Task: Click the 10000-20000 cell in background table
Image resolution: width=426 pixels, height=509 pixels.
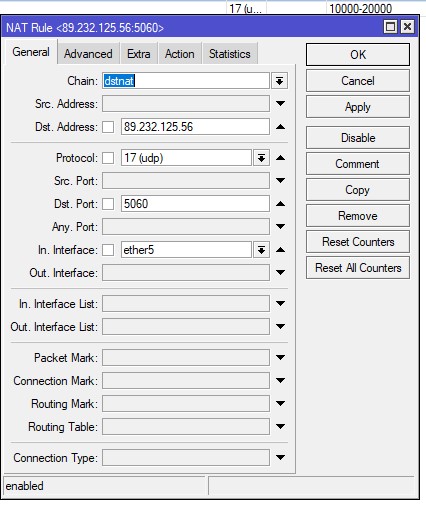Action: pos(360,8)
